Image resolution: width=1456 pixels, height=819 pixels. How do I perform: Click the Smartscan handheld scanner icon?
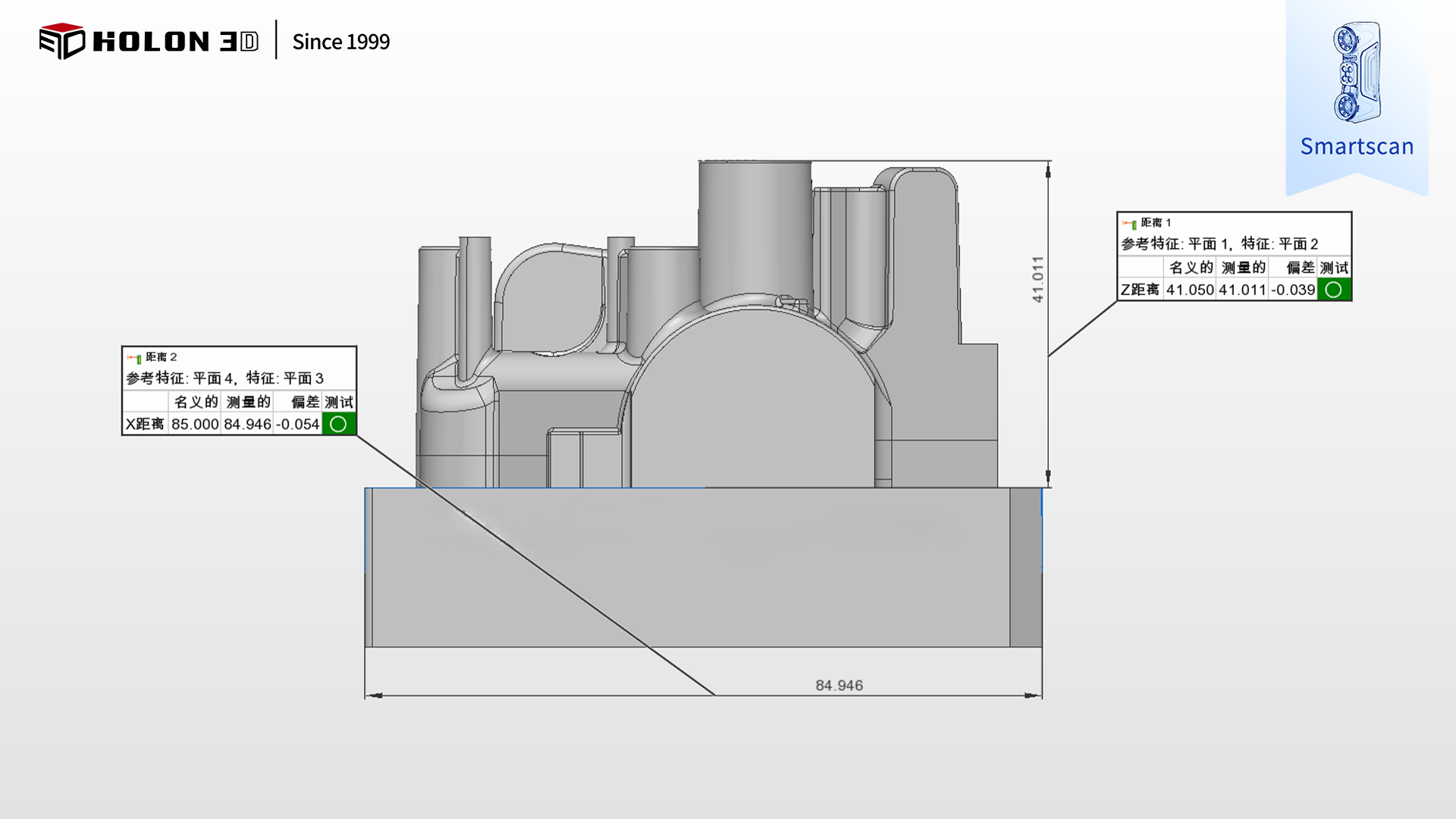pos(1357,72)
